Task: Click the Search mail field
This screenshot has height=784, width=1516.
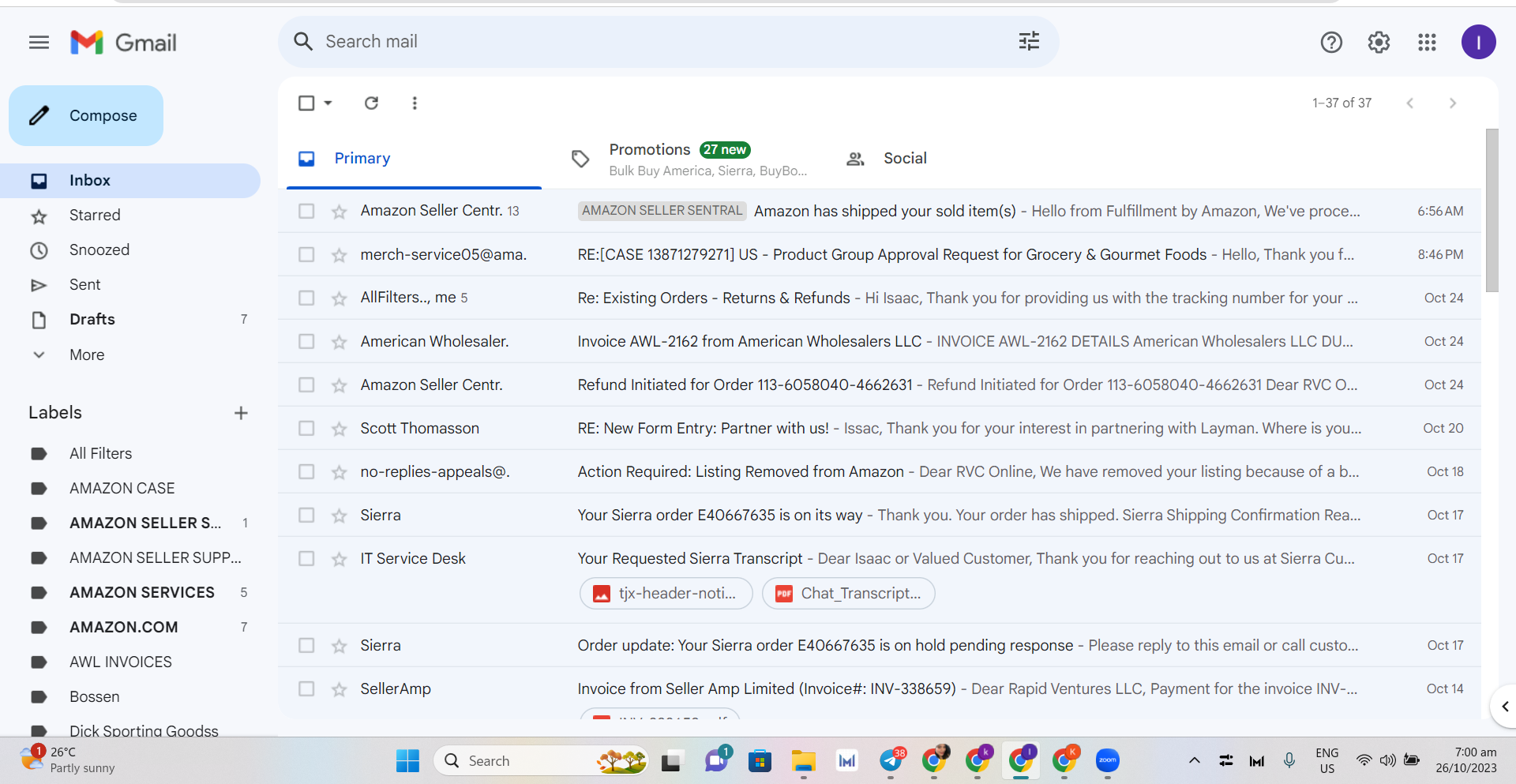Action: point(668,41)
